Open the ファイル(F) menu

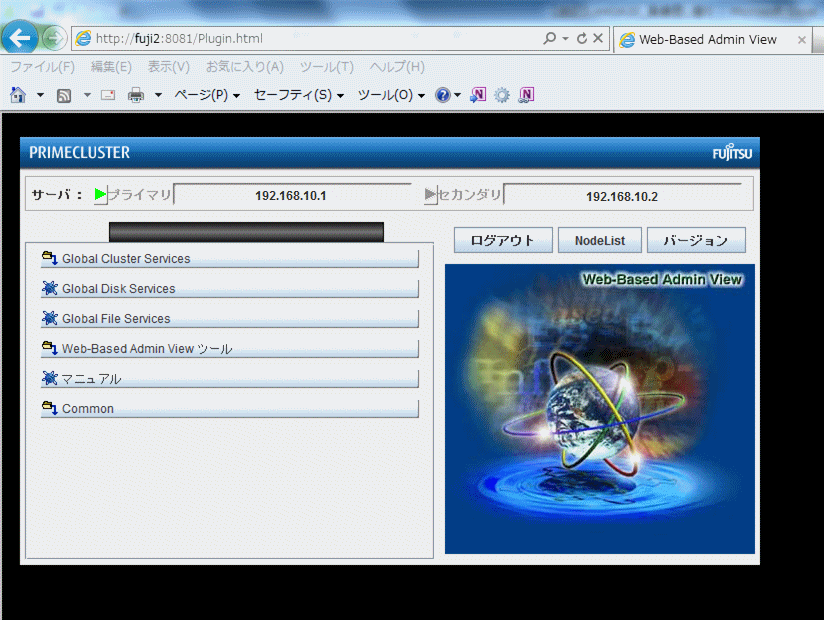tap(43, 67)
